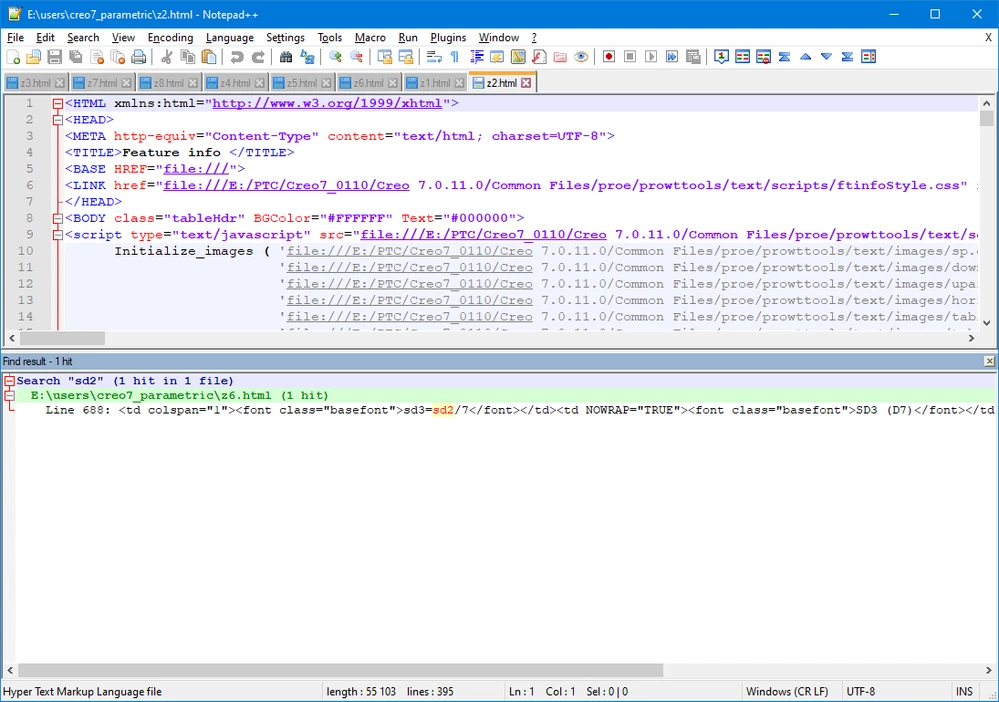The width and height of the screenshot is (999, 702).
Task: Click the Close All toolbar icon
Action: (118, 57)
